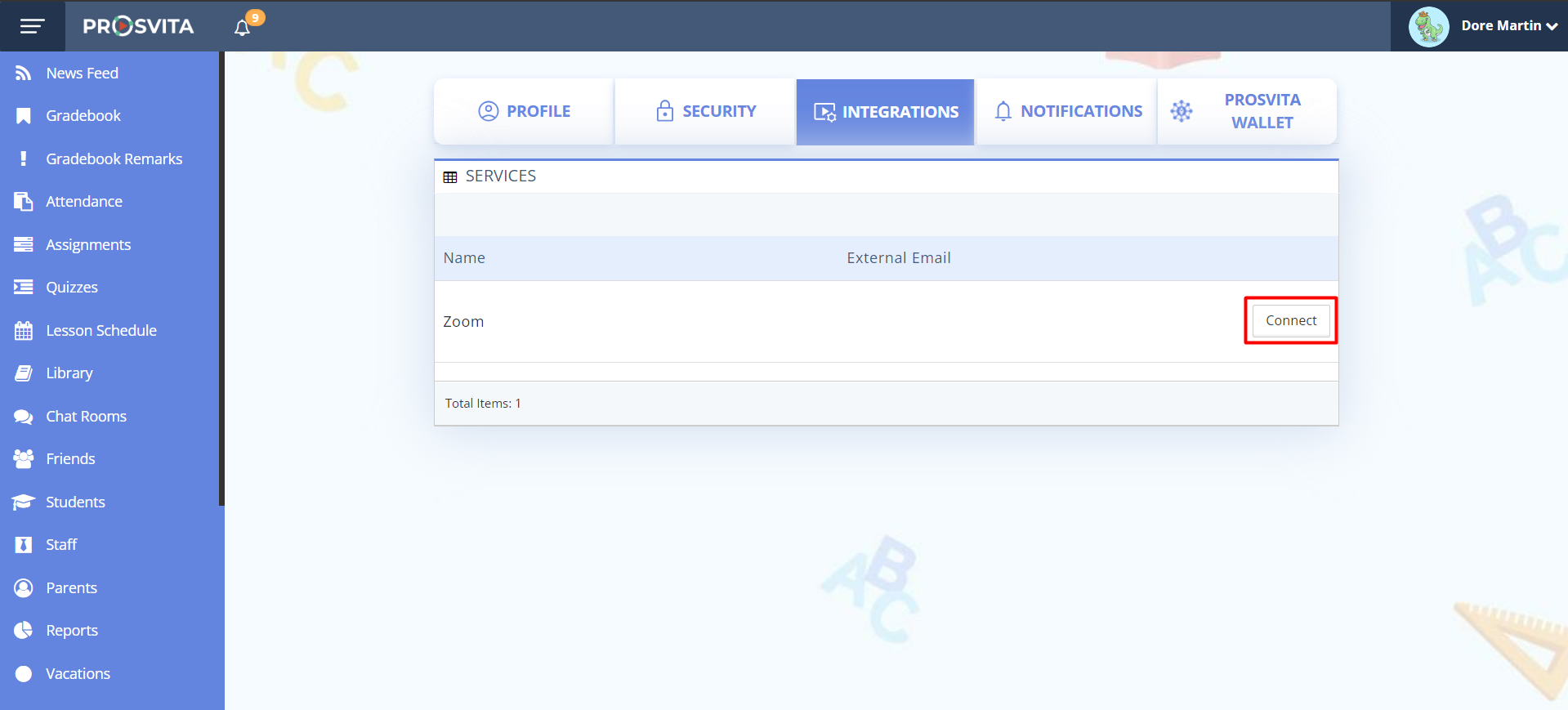This screenshot has width=1568, height=710.
Task: Click the Gradebook bookmark icon
Action: tap(24, 116)
